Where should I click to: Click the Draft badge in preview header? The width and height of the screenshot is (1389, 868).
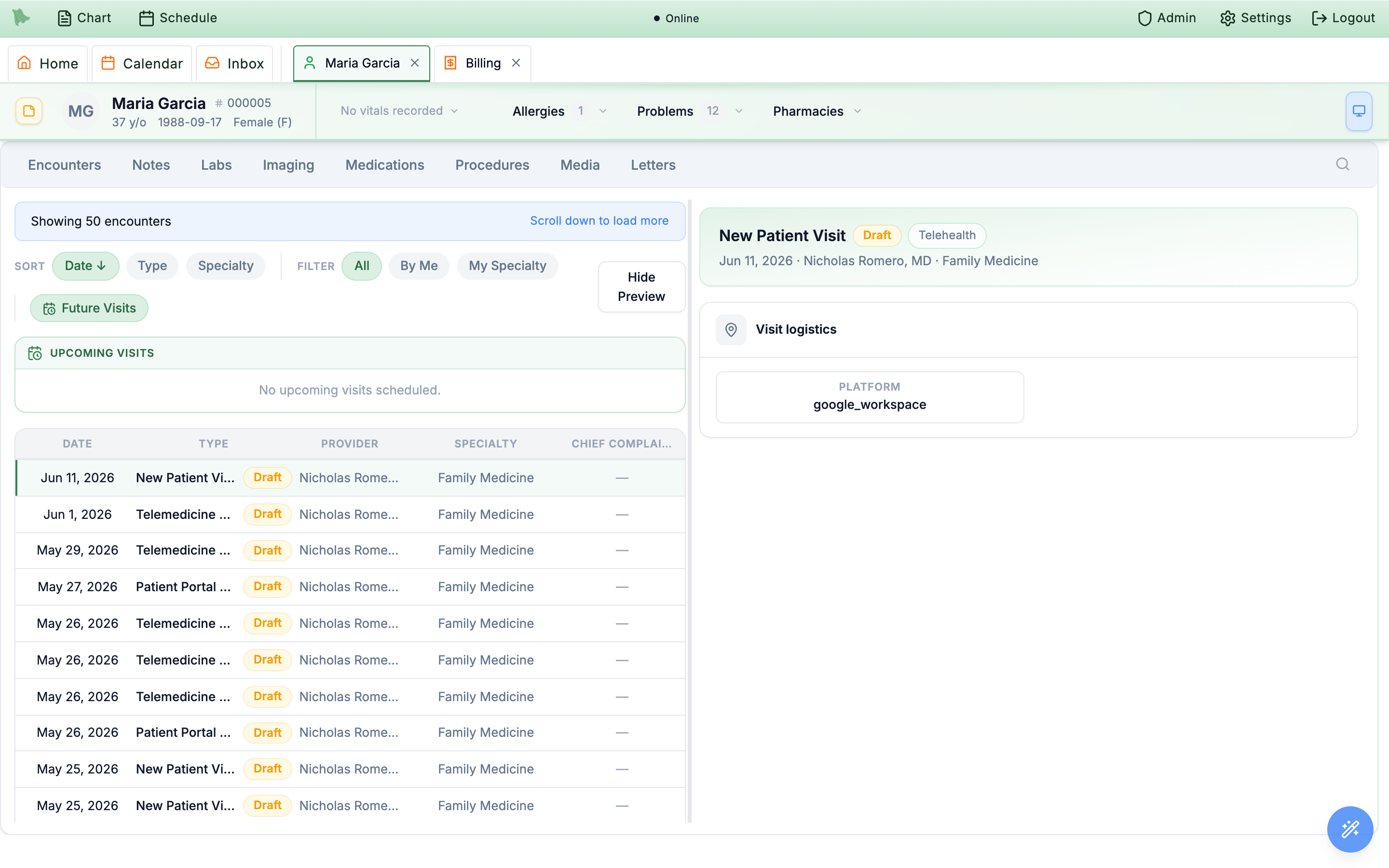[x=877, y=235]
